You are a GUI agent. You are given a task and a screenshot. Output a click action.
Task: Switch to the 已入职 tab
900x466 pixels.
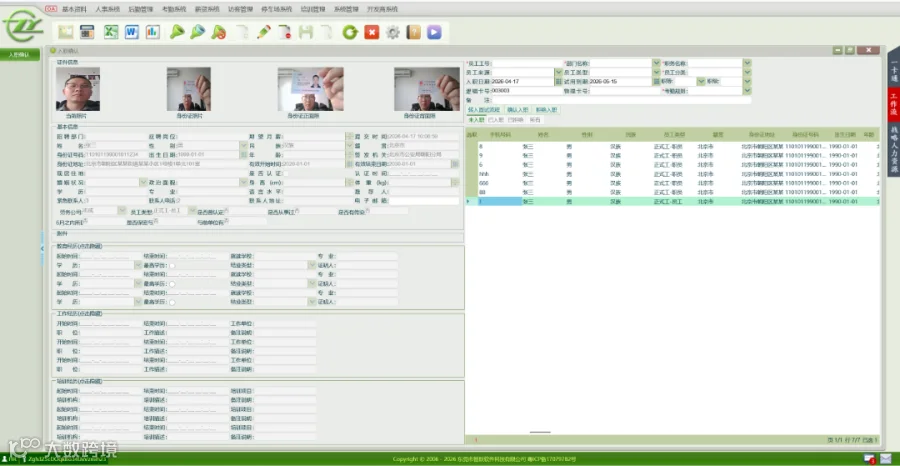(496, 120)
